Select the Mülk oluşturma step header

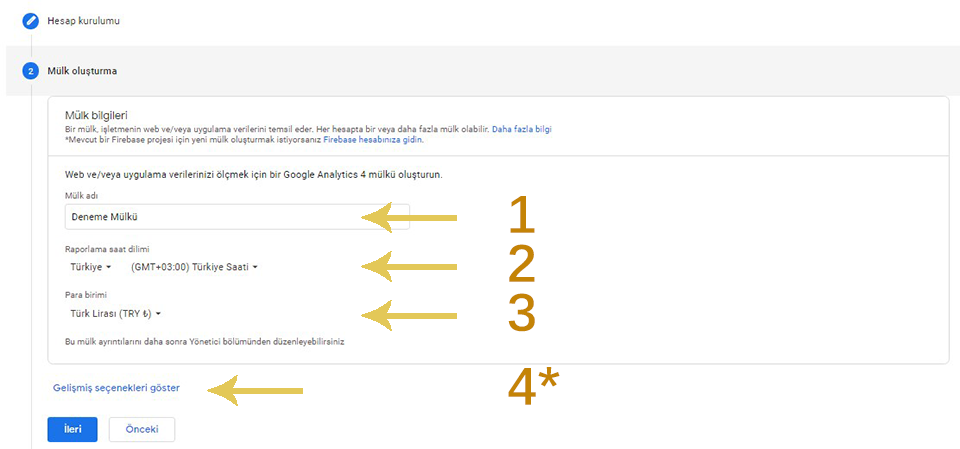coord(82,71)
